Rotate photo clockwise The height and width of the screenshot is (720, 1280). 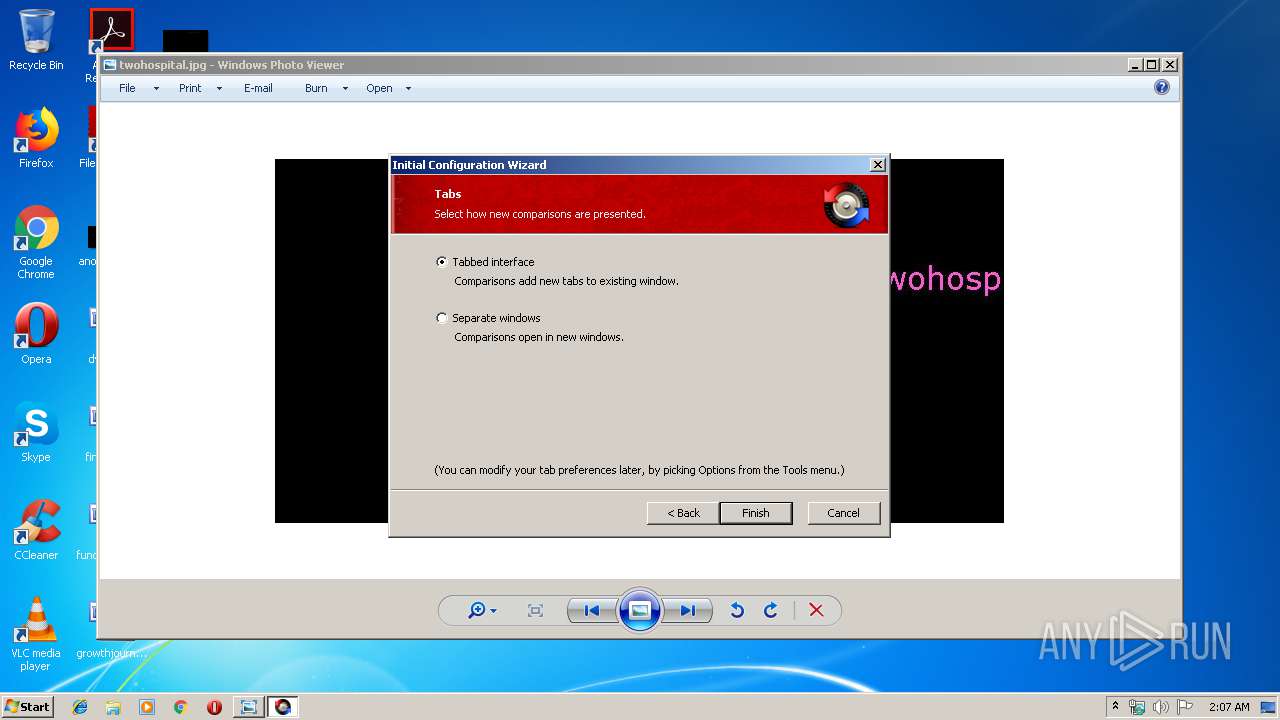(771, 610)
